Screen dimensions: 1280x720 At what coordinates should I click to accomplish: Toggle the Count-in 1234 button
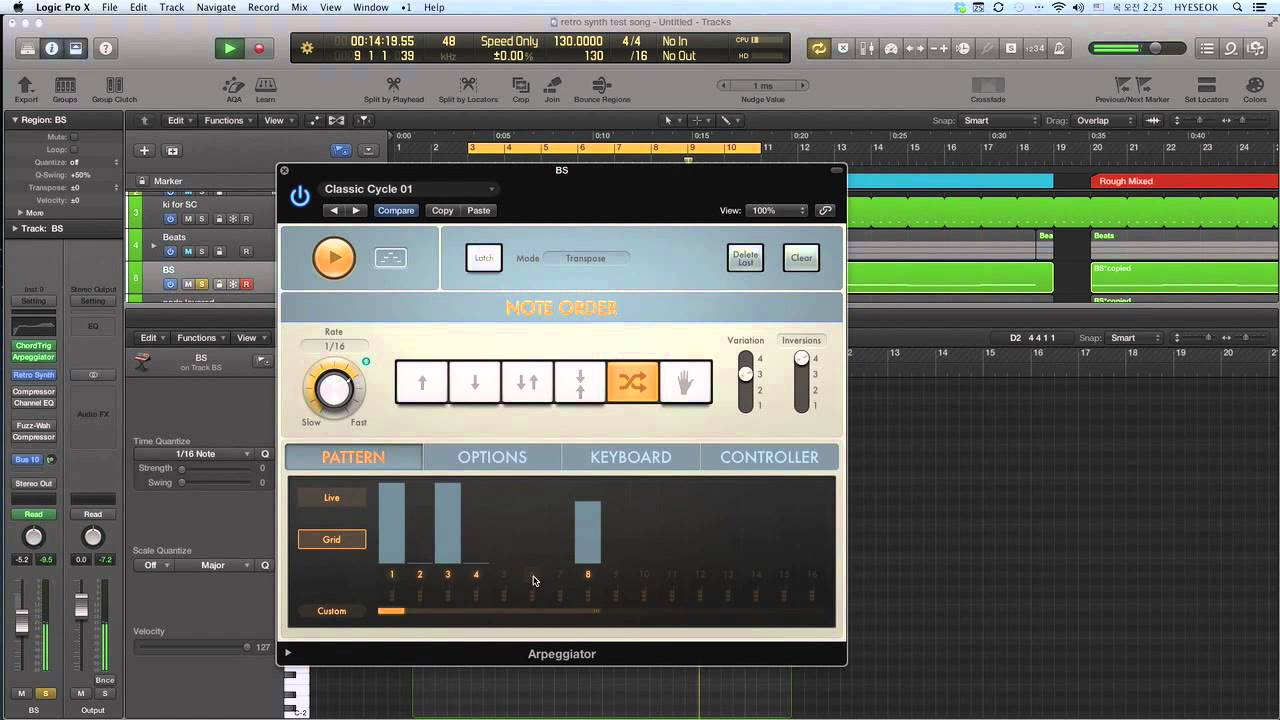(x=1035, y=48)
